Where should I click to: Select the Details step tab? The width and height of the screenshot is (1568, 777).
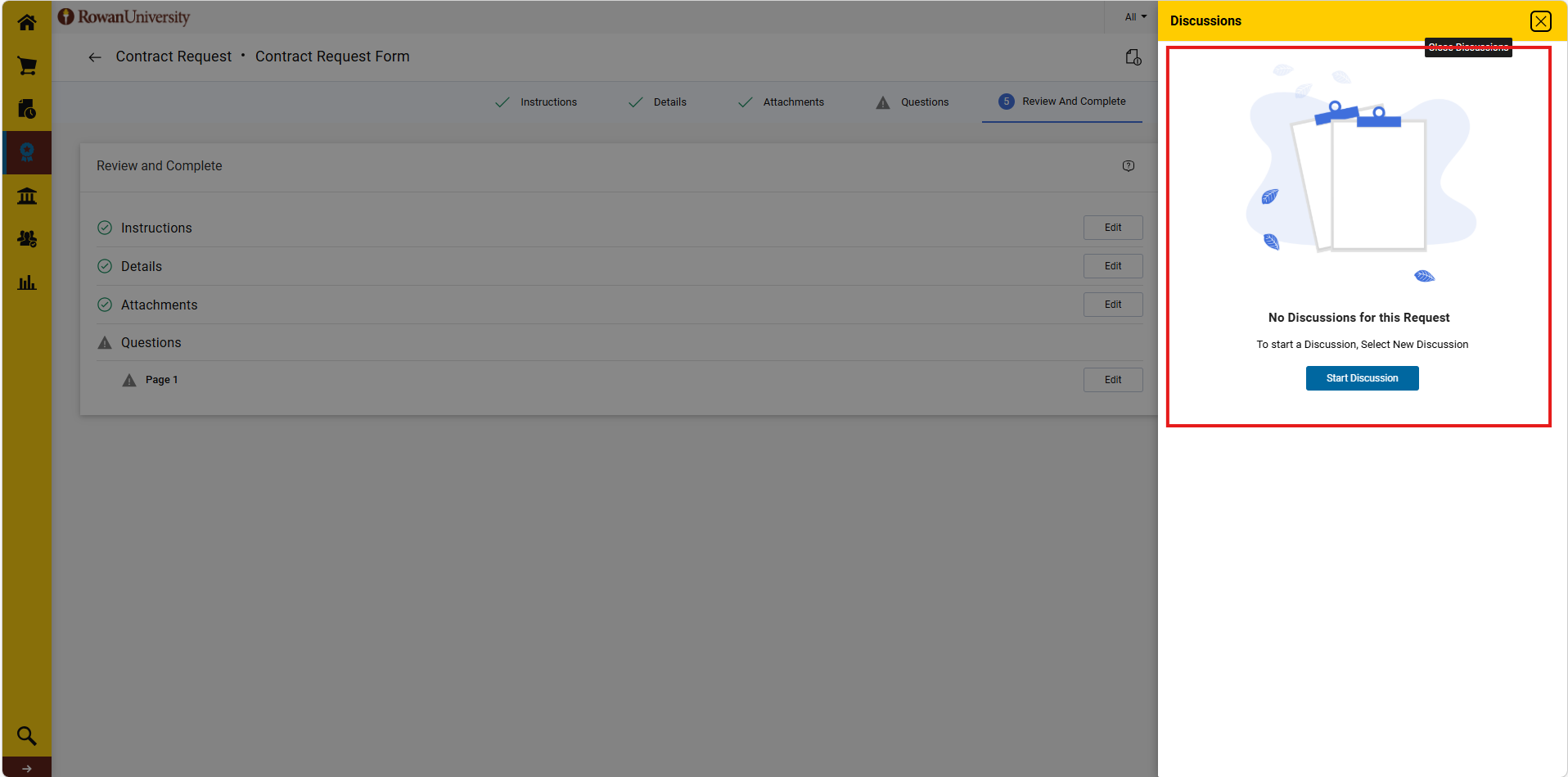pos(657,102)
